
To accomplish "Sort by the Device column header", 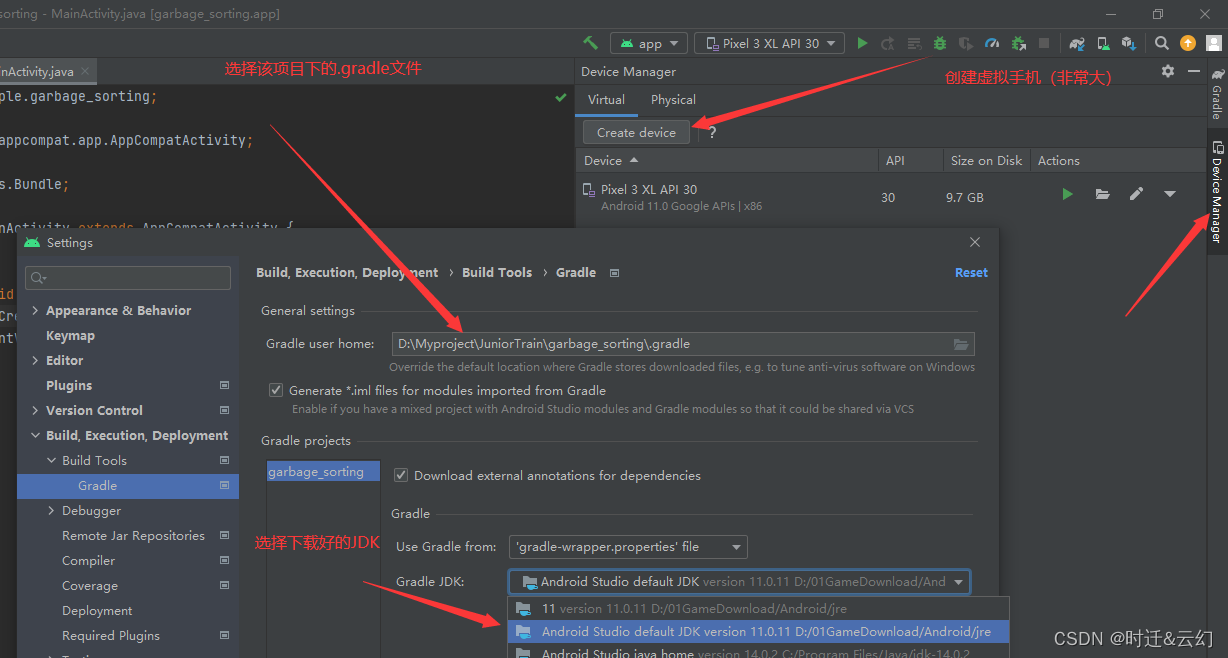I will click(727, 160).
